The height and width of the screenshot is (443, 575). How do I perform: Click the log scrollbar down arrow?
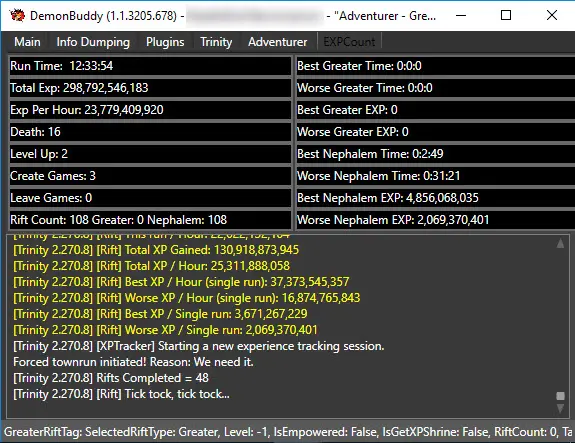click(560, 409)
